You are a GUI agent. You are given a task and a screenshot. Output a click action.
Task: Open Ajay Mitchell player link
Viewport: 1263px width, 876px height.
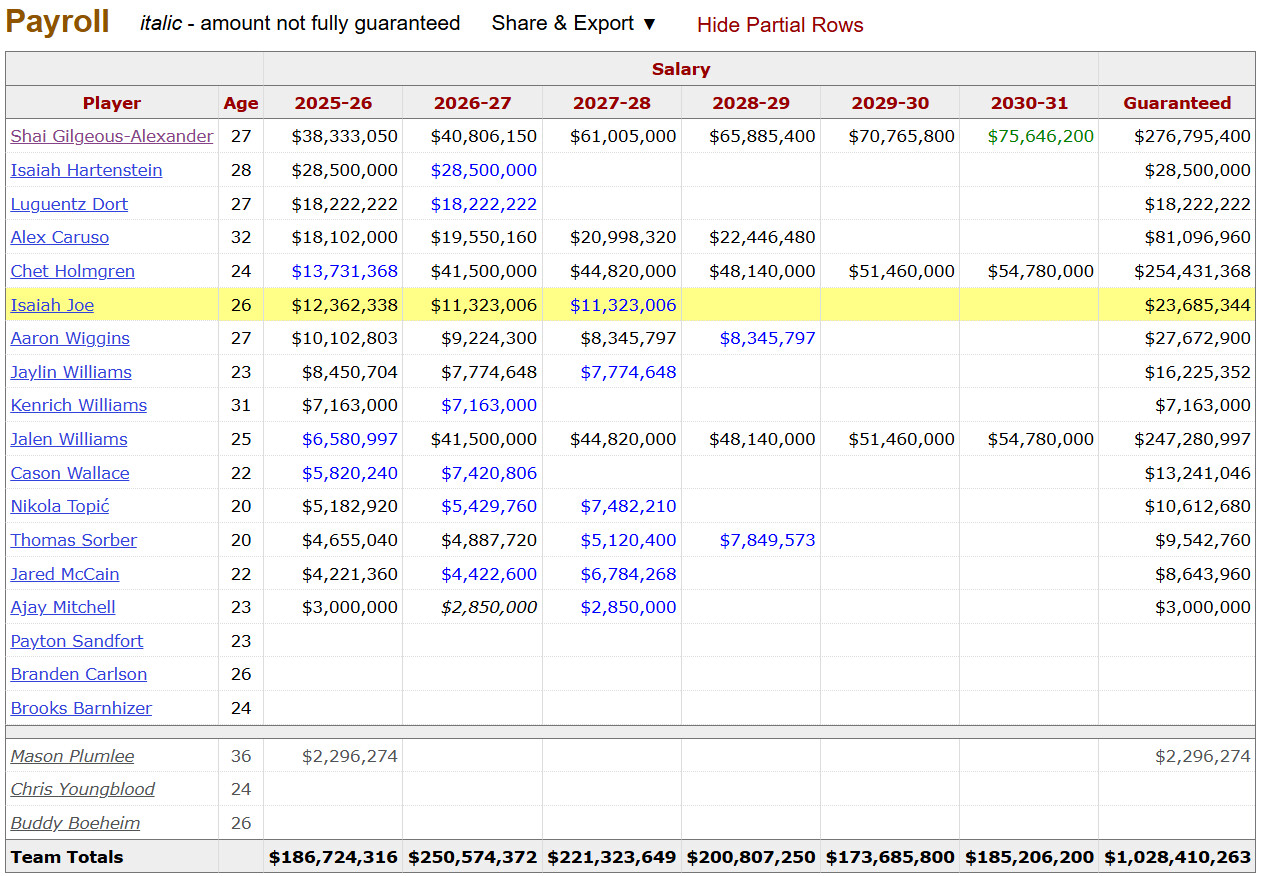[63, 607]
